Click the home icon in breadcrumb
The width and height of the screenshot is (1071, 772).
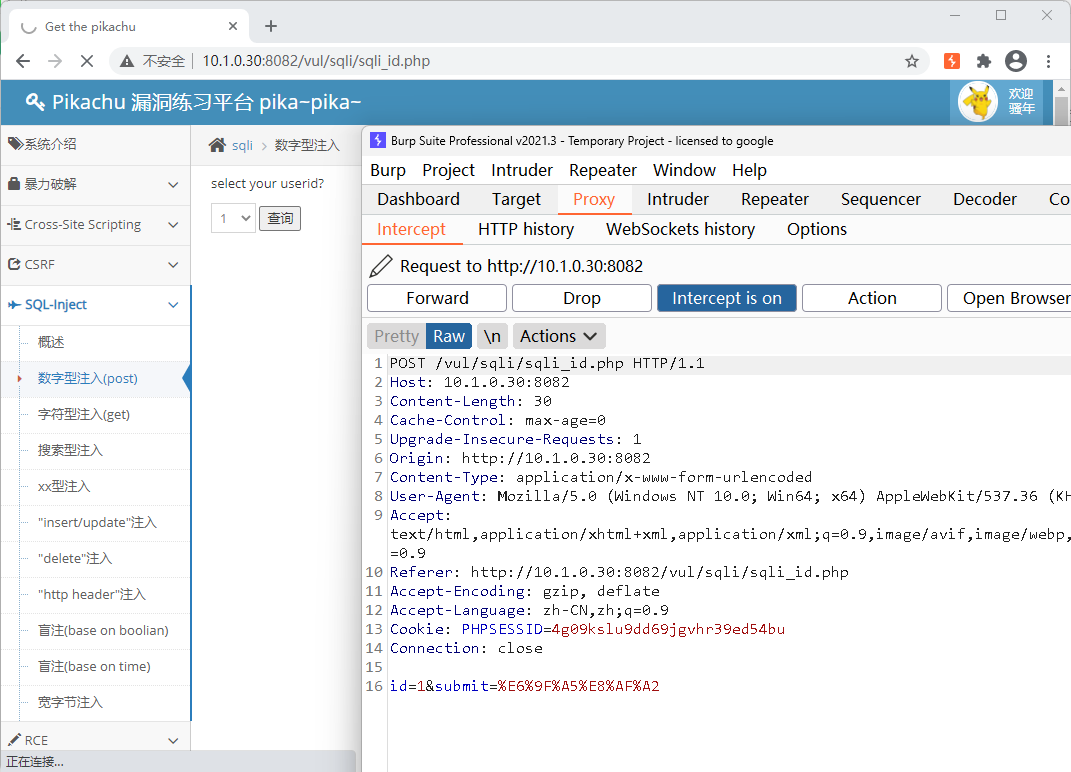217,146
